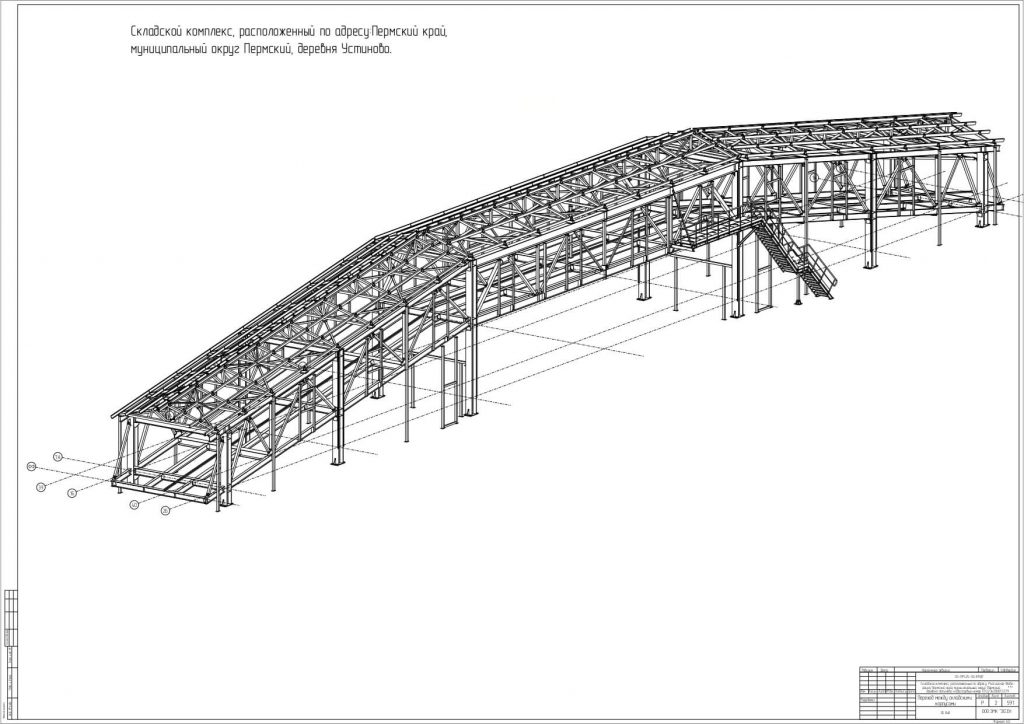Select the drawing code cell in the title block
The width and height of the screenshot is (1024, 724).
(967, 676)
